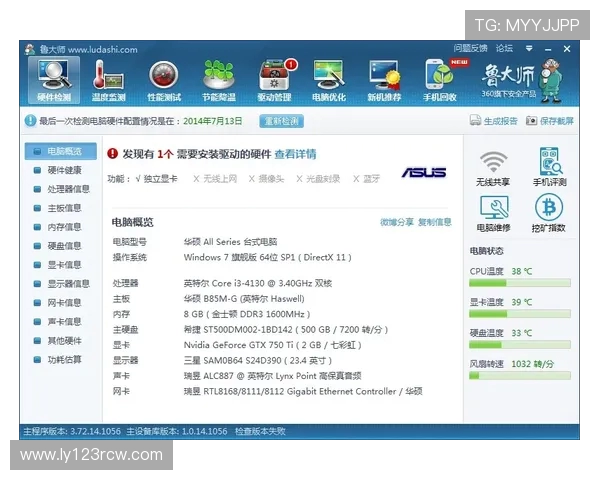Click the red warning icon beside driver notice
600x480 pixels.
[x=112, y=153]
